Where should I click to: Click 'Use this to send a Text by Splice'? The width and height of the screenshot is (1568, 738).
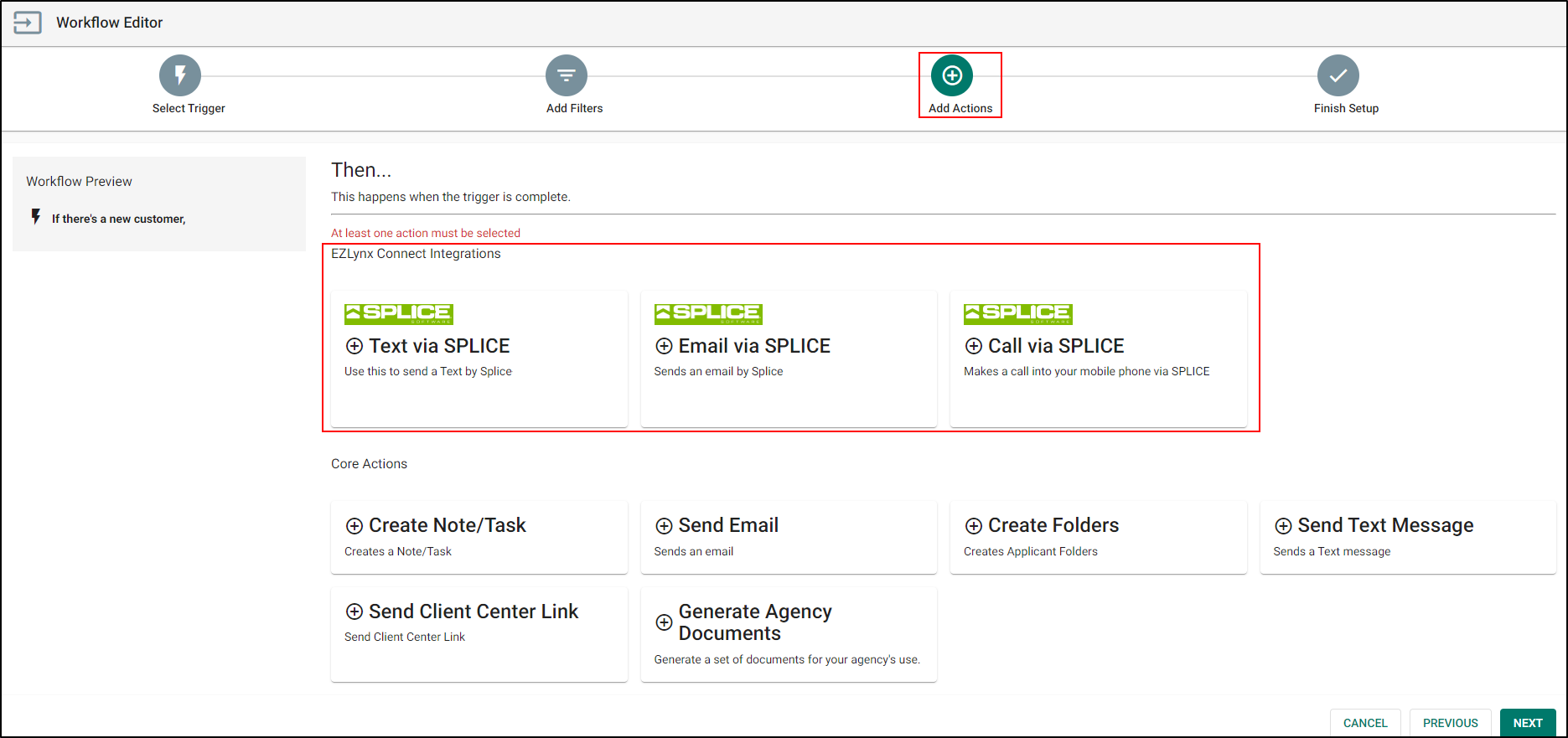pos(428,371)
